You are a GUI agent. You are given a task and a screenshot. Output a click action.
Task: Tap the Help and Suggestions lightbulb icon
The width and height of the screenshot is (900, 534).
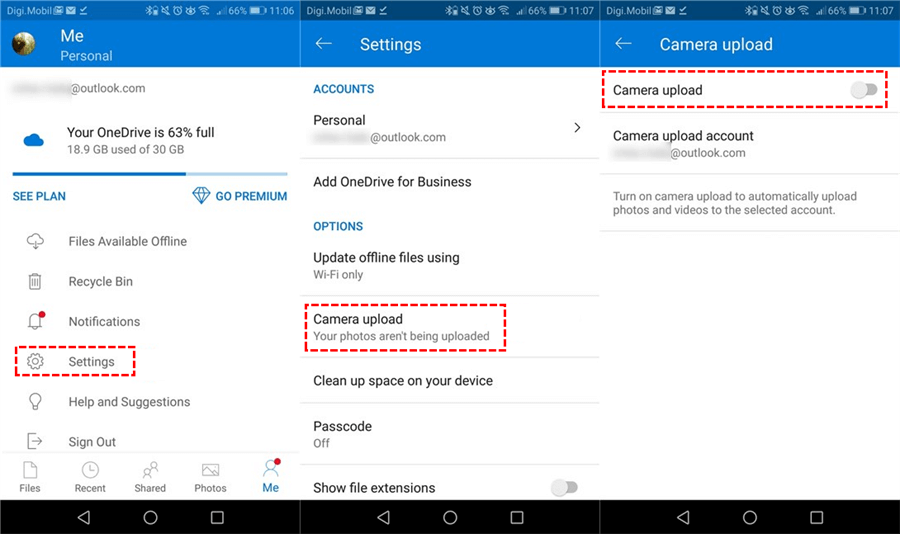tap(35, 401)
